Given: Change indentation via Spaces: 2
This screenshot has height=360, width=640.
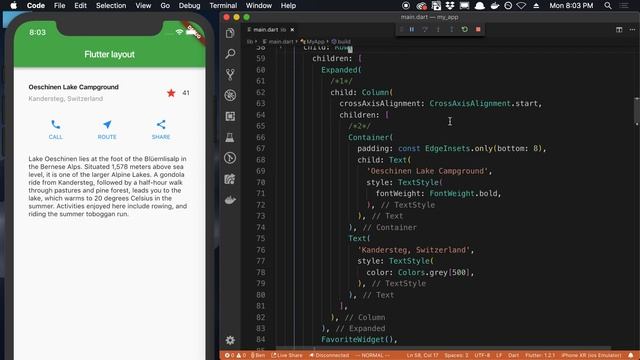Looking at the screenshot, I should (456, 355).
